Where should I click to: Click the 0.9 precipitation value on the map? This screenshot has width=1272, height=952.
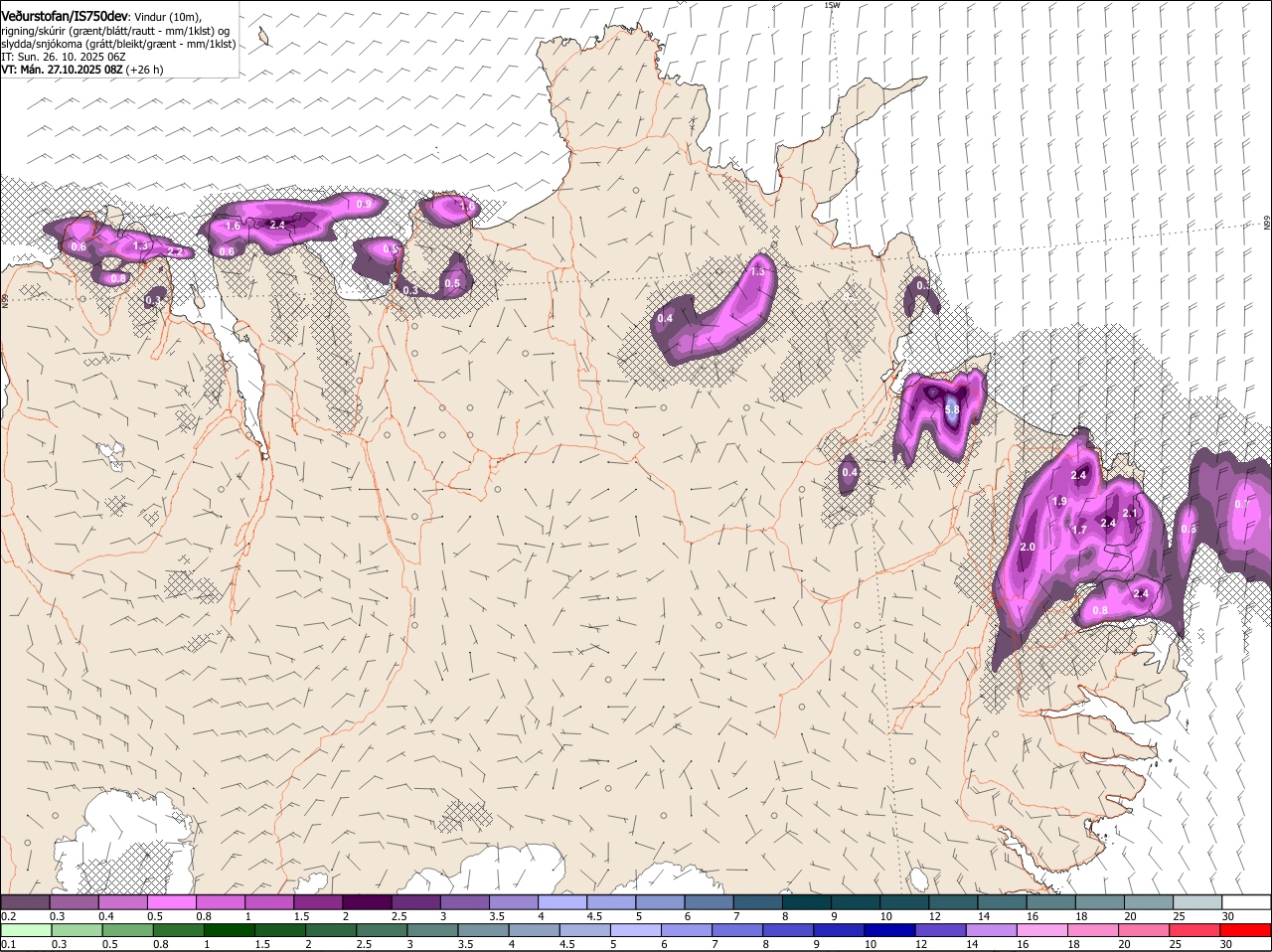tap(364, 204)
